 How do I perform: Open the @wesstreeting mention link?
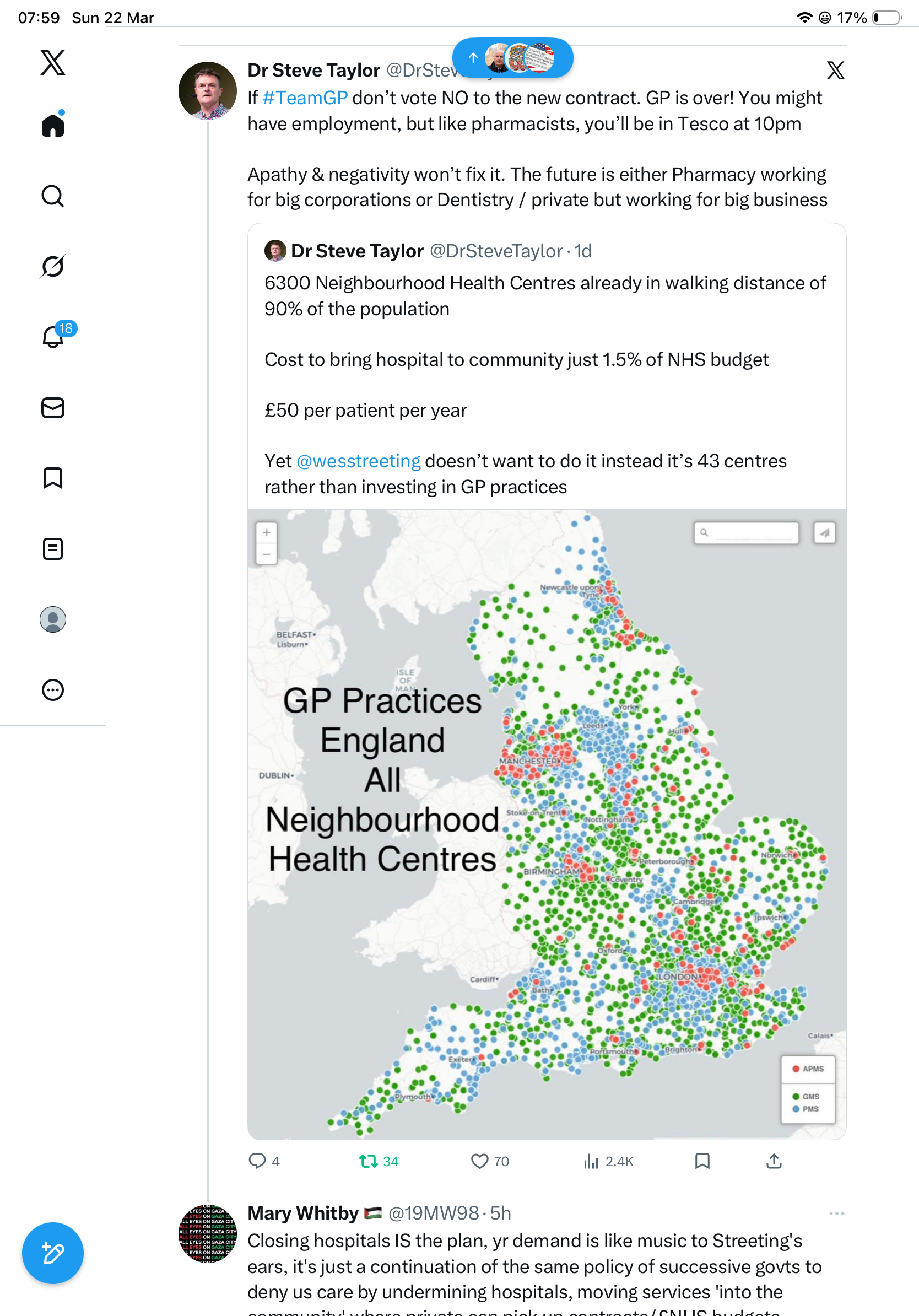pyautogui.click(x=358, y=461)
